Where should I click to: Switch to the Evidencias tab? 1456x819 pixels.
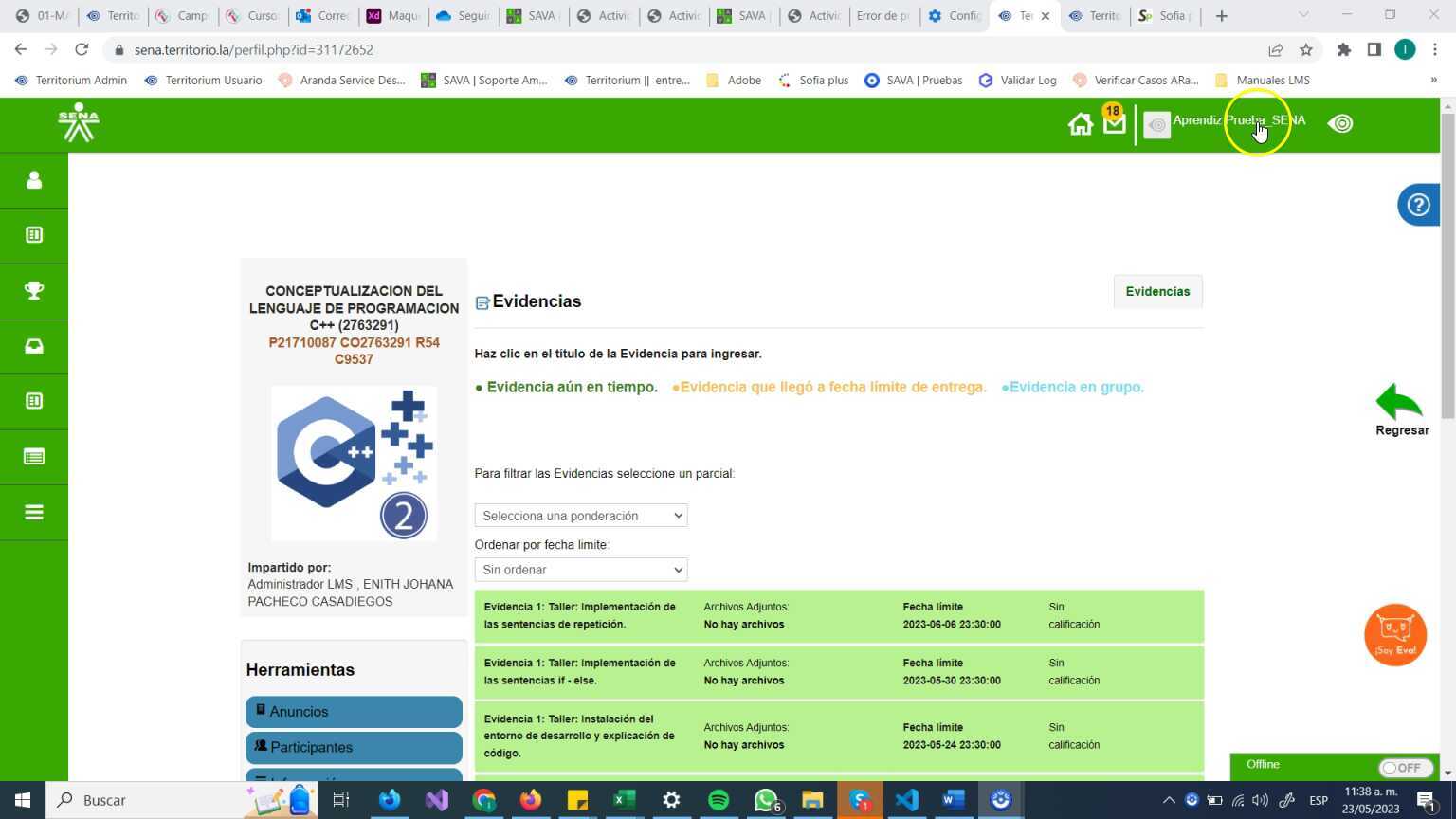[1157, 291]
